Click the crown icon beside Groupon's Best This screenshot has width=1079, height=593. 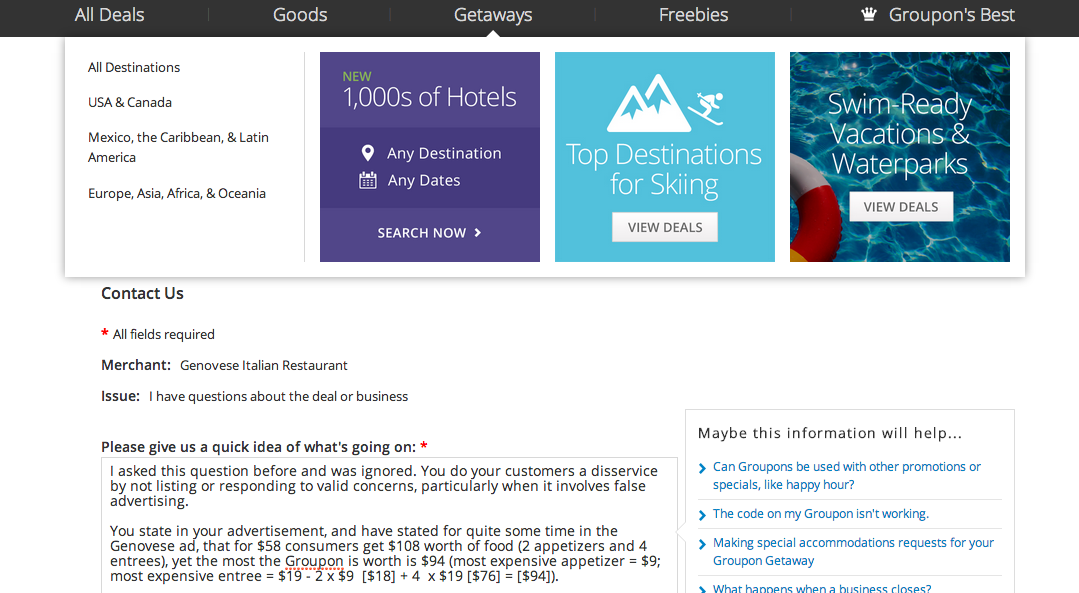(869, 14)
